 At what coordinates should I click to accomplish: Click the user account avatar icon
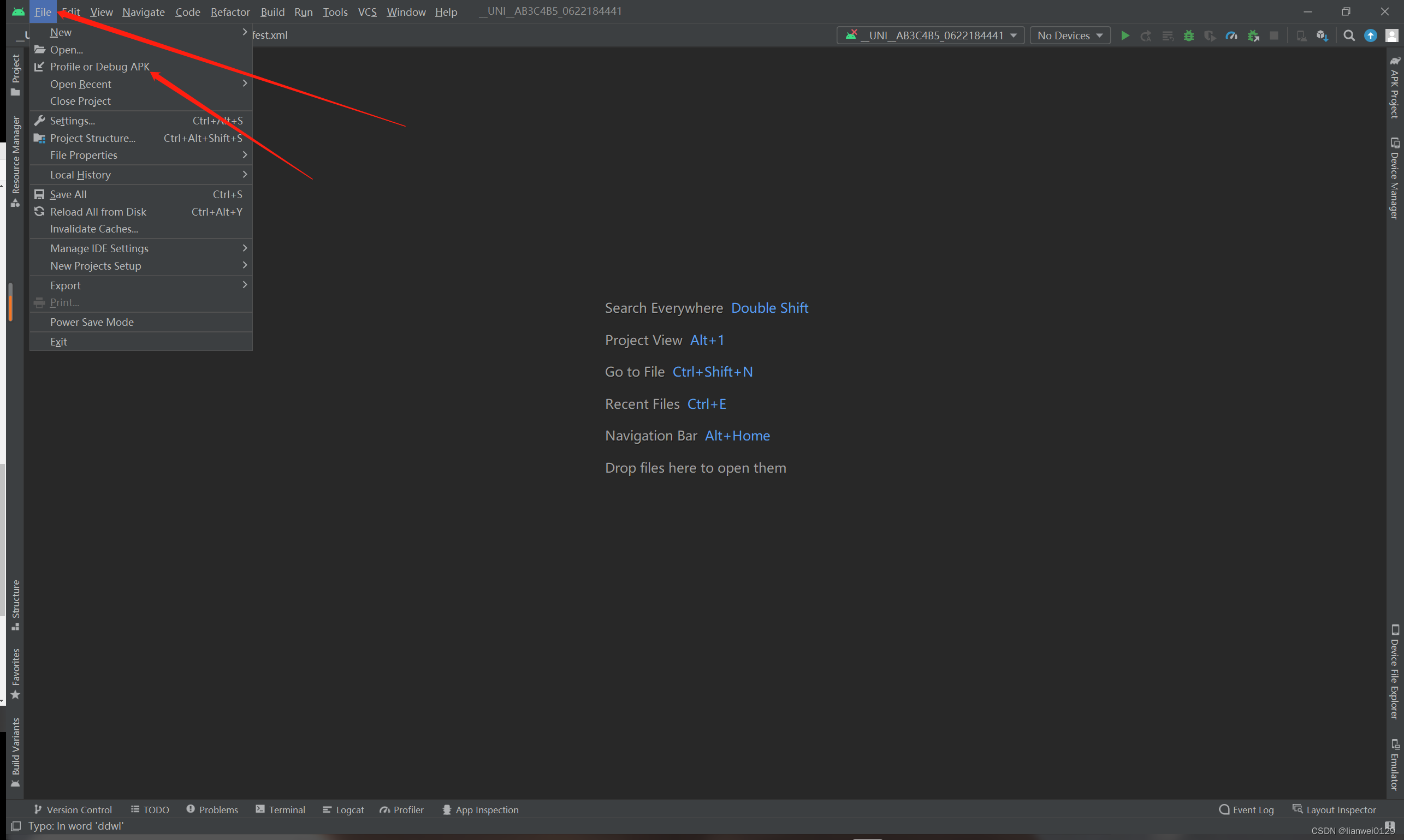tap(1391, 35)
